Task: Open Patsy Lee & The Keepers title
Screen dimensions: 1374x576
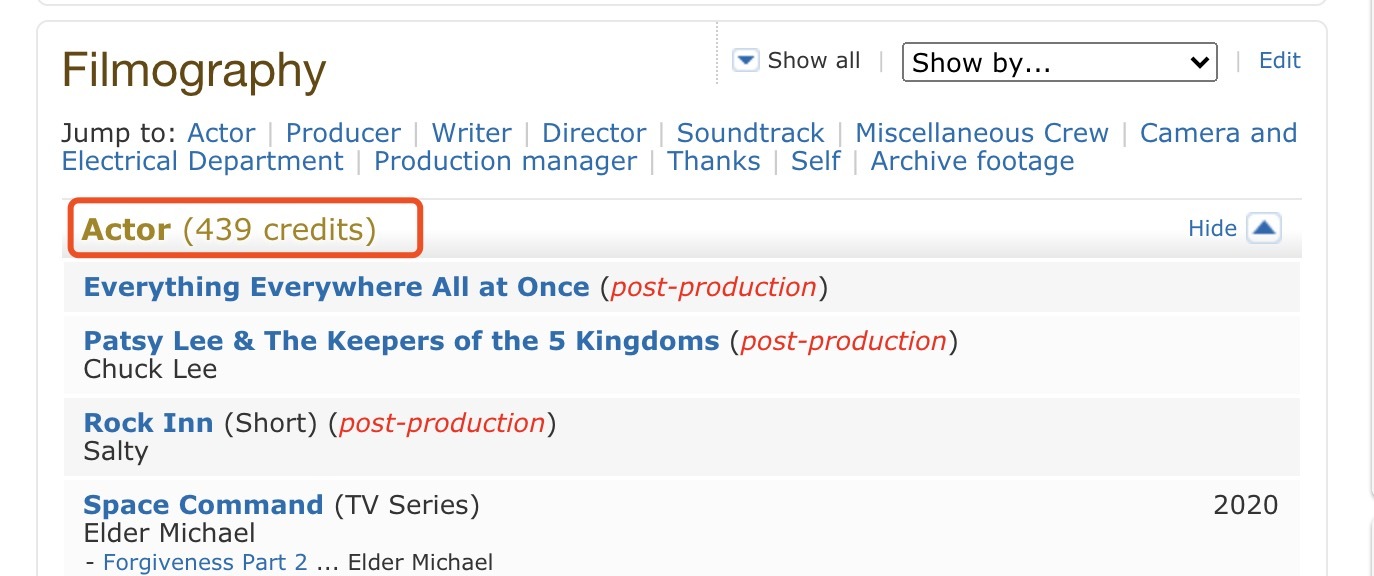Action: point(401,341)
